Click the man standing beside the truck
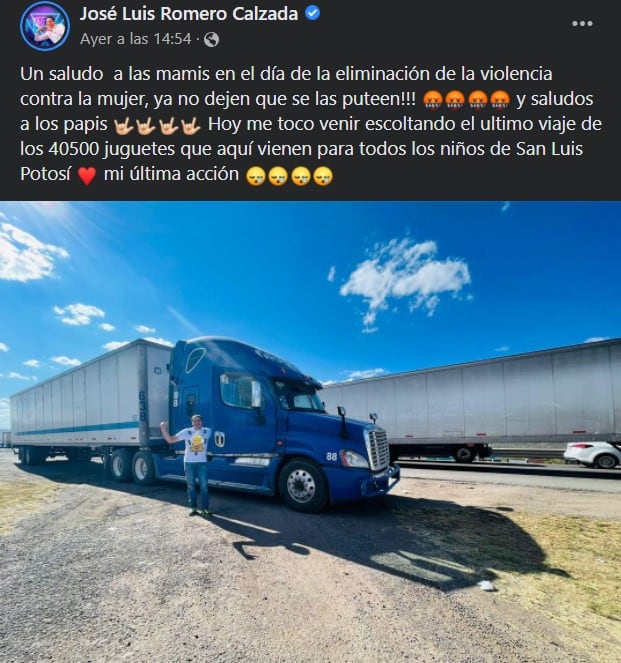This screenshot has width=621, height=663. point(193,464)
